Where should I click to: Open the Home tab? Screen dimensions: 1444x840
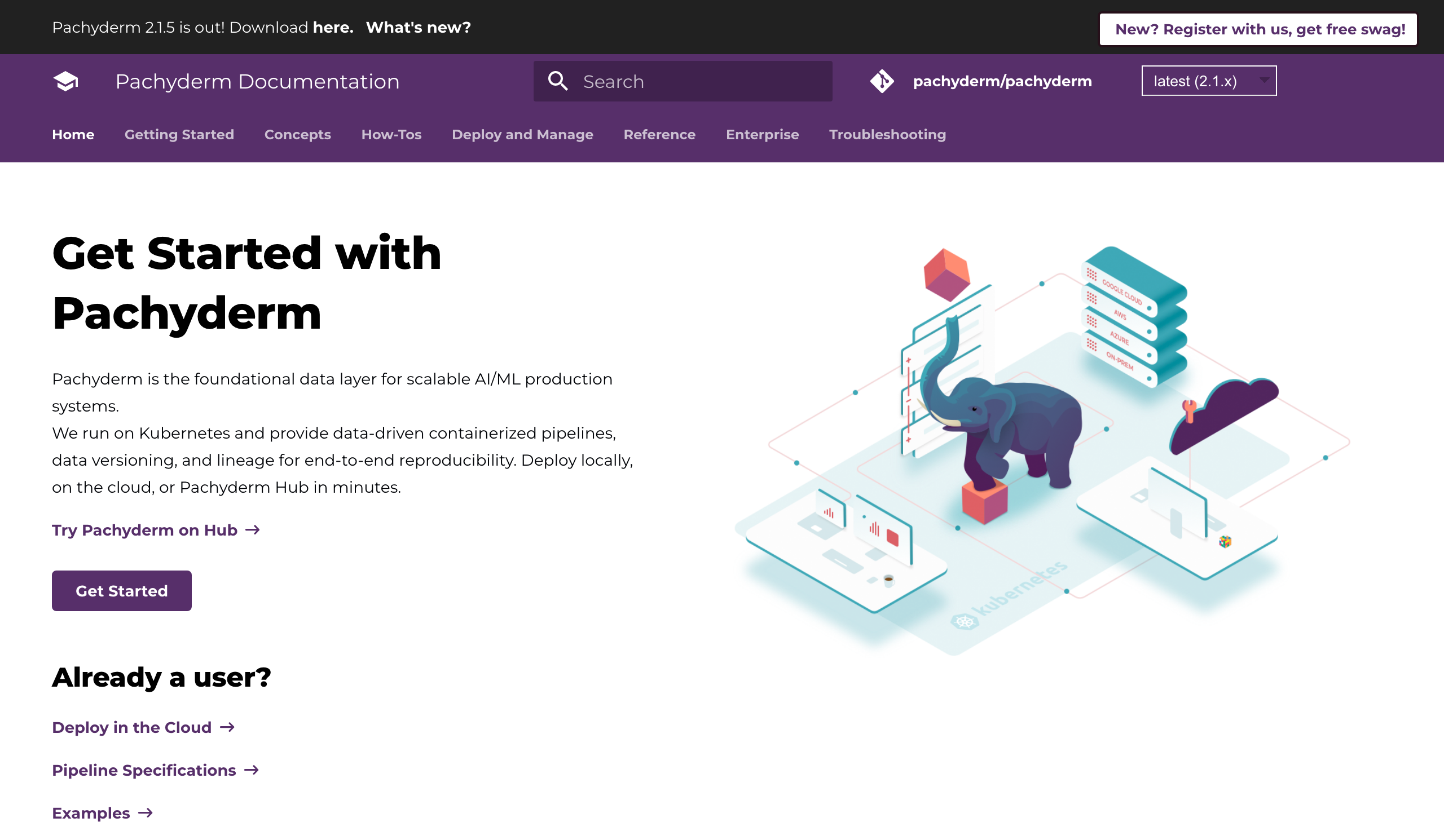coord(73,135)
